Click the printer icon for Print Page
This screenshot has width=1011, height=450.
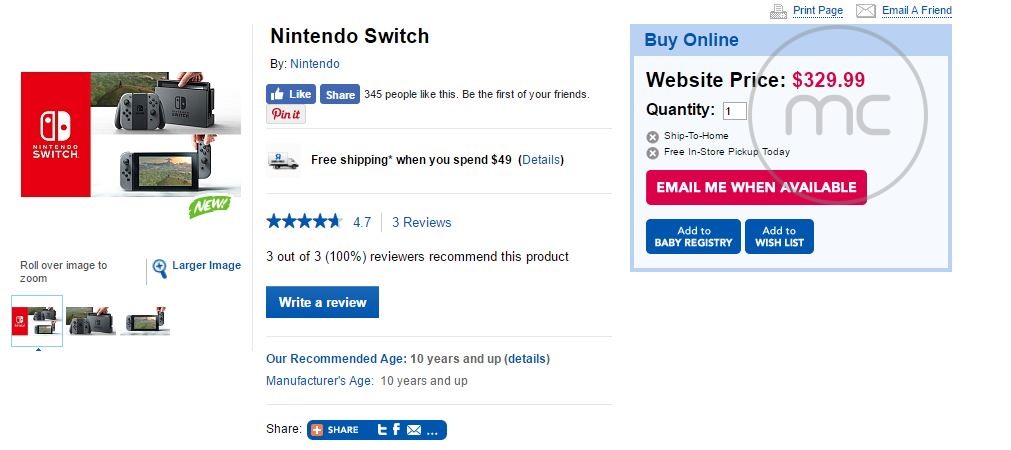coord(778,11)
